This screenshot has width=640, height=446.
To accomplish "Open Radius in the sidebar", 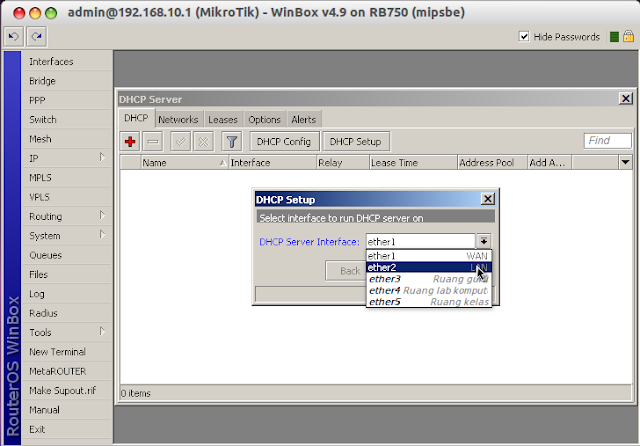I will pos(67,313).
